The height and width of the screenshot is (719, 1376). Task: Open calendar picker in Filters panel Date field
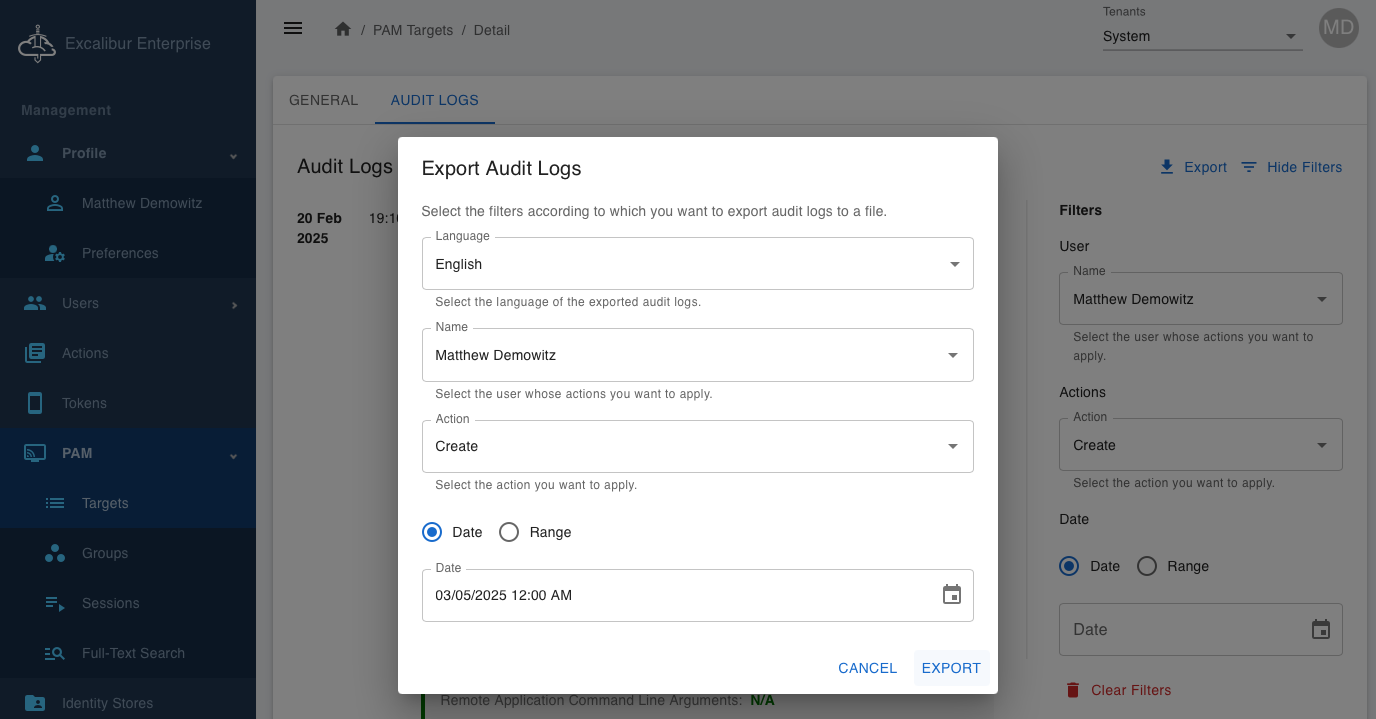[1320, 629]
